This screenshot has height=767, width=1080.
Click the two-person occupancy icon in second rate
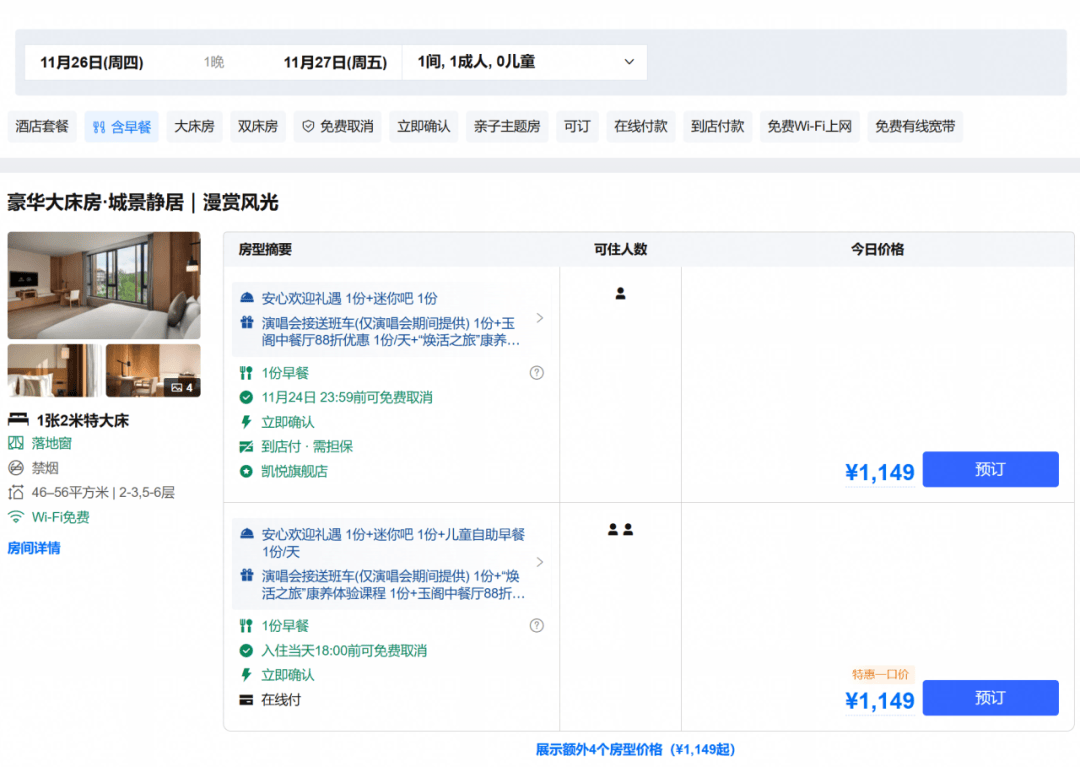(x=621, y=529)
